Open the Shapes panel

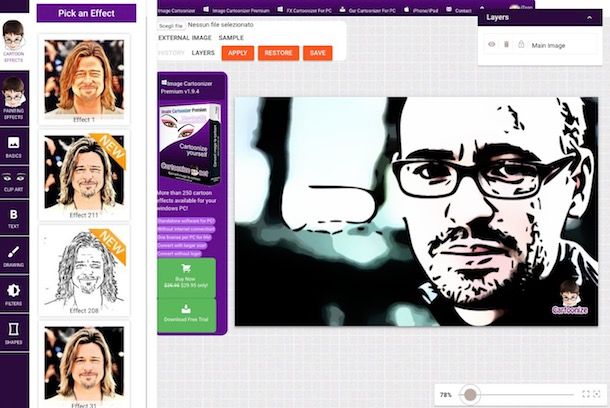(14, 333)
